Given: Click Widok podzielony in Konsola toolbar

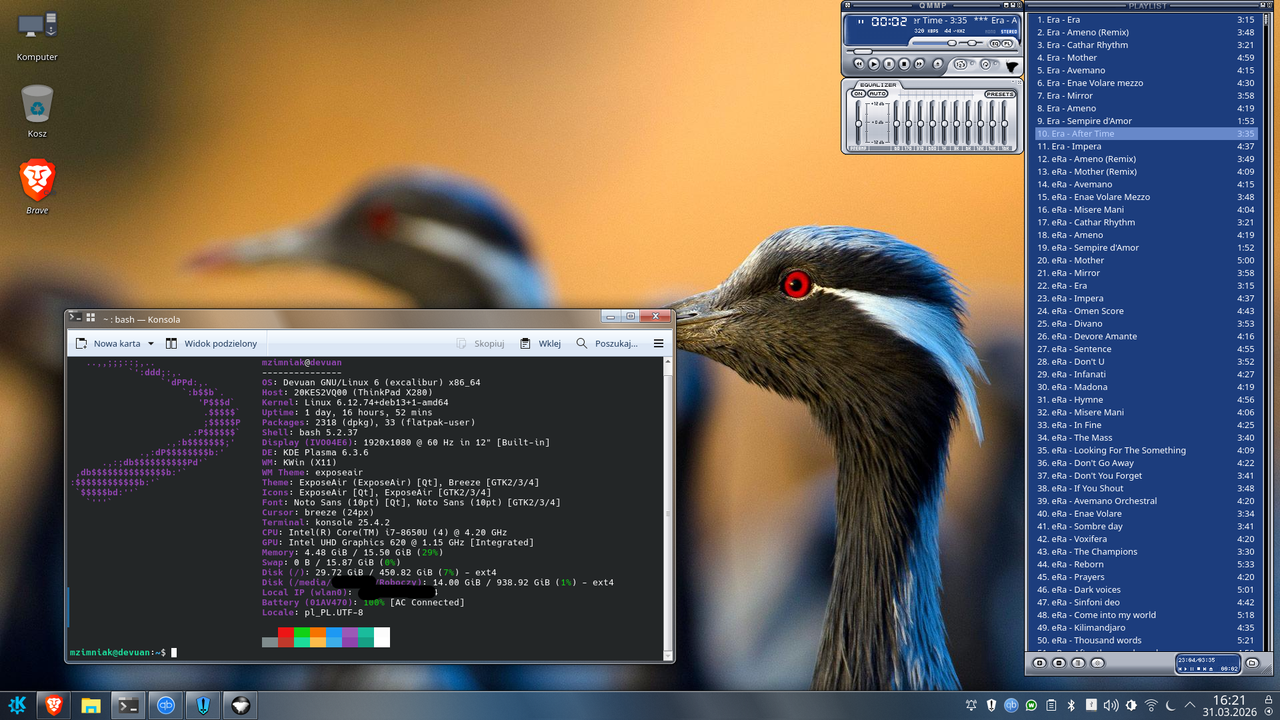Looking at the screenshot, I should (x=211, y=344).
